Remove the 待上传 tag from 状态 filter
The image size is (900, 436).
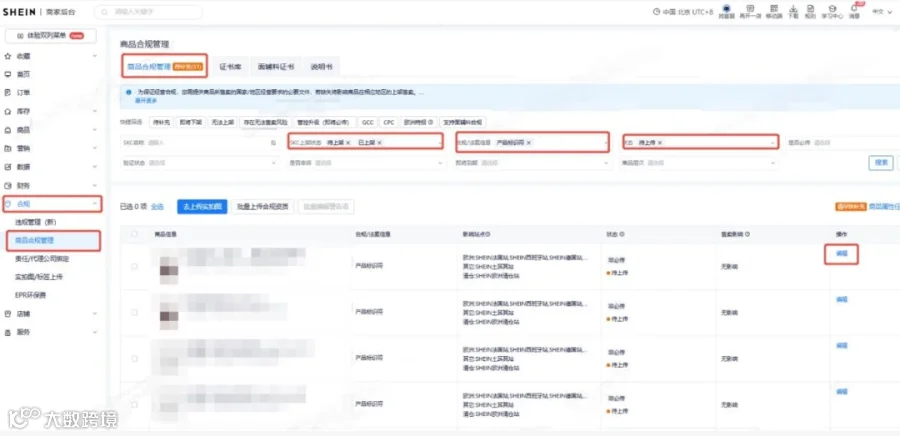(660, 142)
